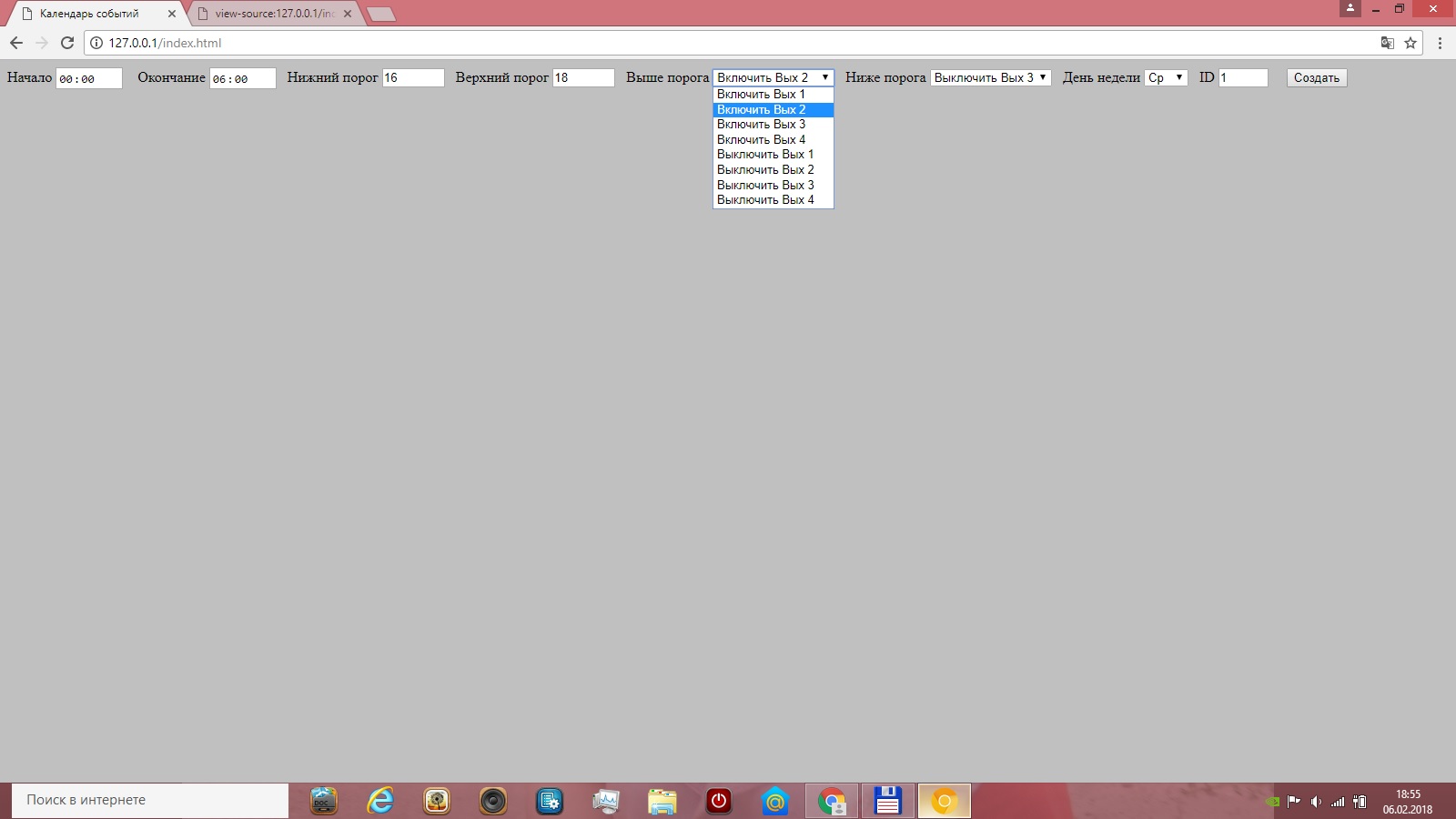Image resolution: width=1456 pixels, height=819 pixels.
Task: Open the volume speaker tray icon
Action: point(1316,802)
